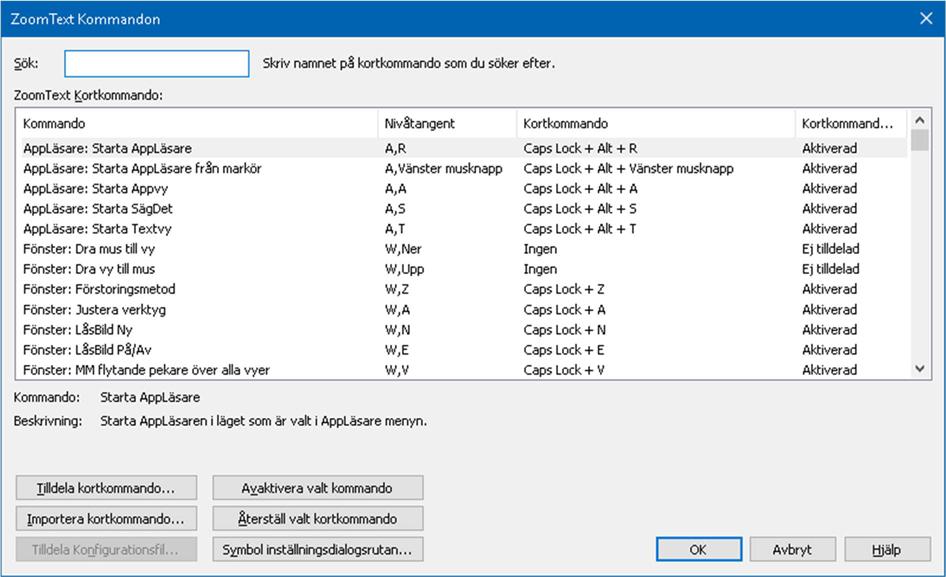Click the 'A,T' Nivåtangent cell
This screenshot has height=577, width=946.
[395, 229]
